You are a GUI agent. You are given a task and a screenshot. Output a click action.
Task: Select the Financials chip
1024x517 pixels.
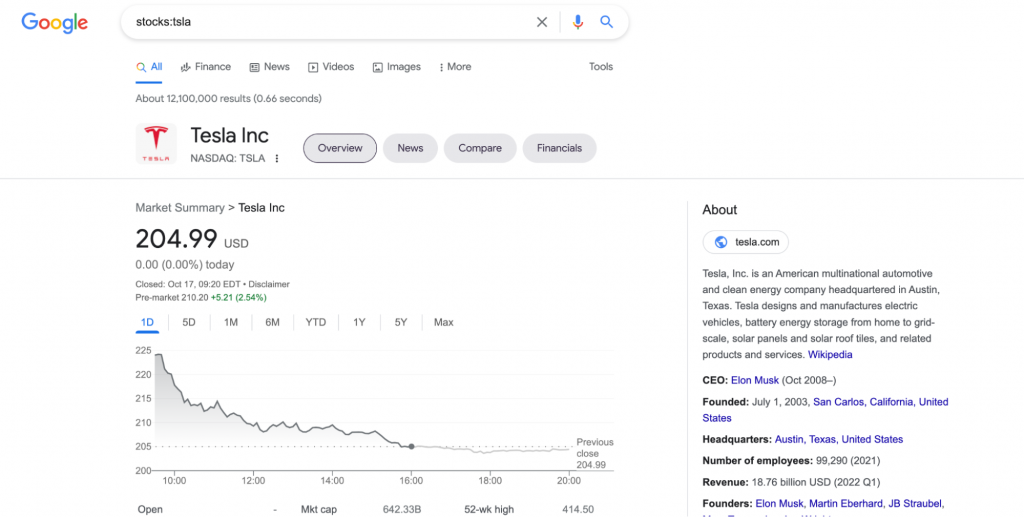click(559, 148)
